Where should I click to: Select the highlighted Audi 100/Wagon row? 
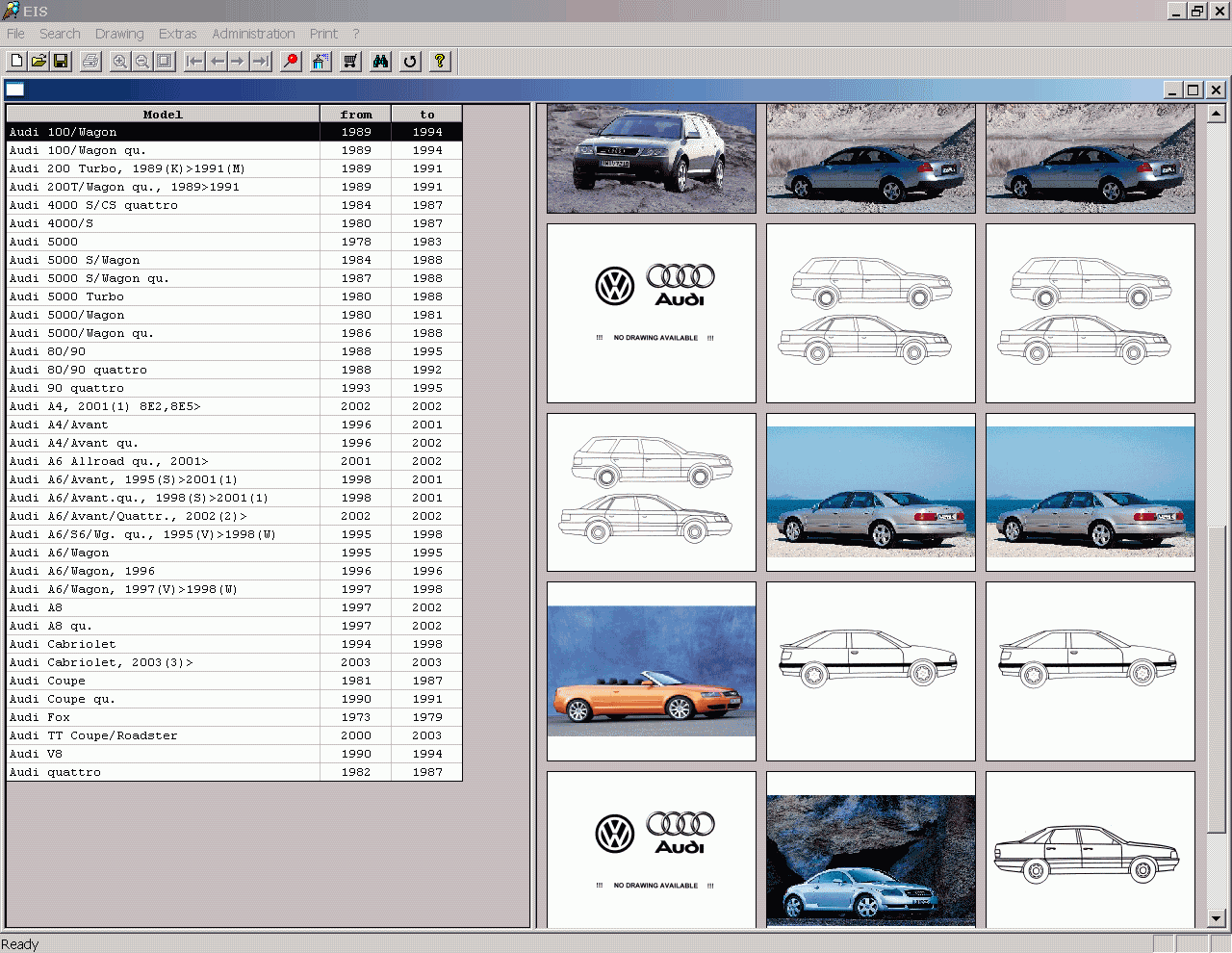pyautogui.click(x=234, y=132)
